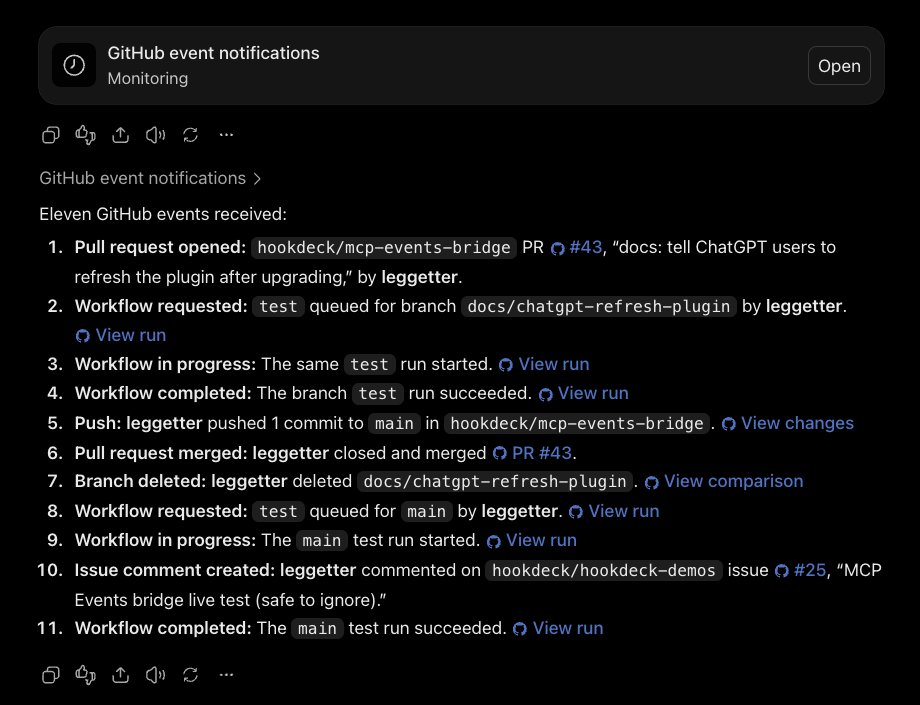Click docs/chatgpt-refresh-plugin code tag in item 2
This screenshot has height=705, width=920.
[598, 306]
